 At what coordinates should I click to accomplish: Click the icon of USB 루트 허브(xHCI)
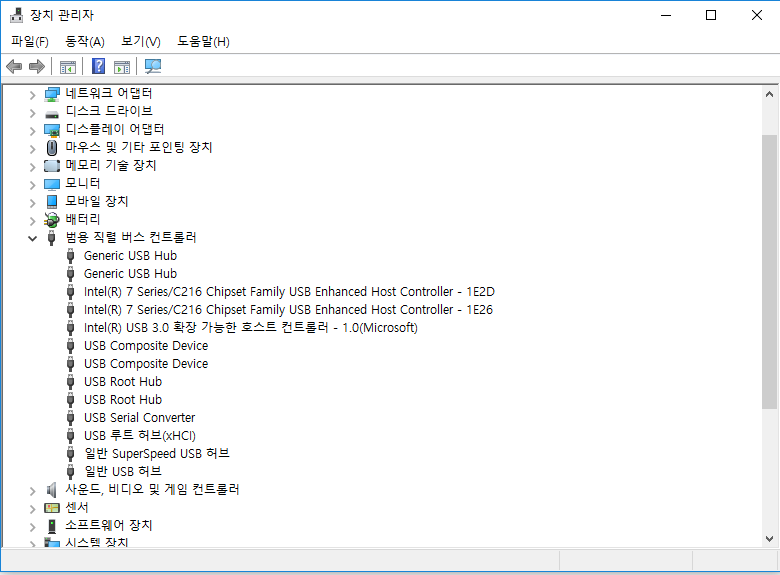click(71, 436)
